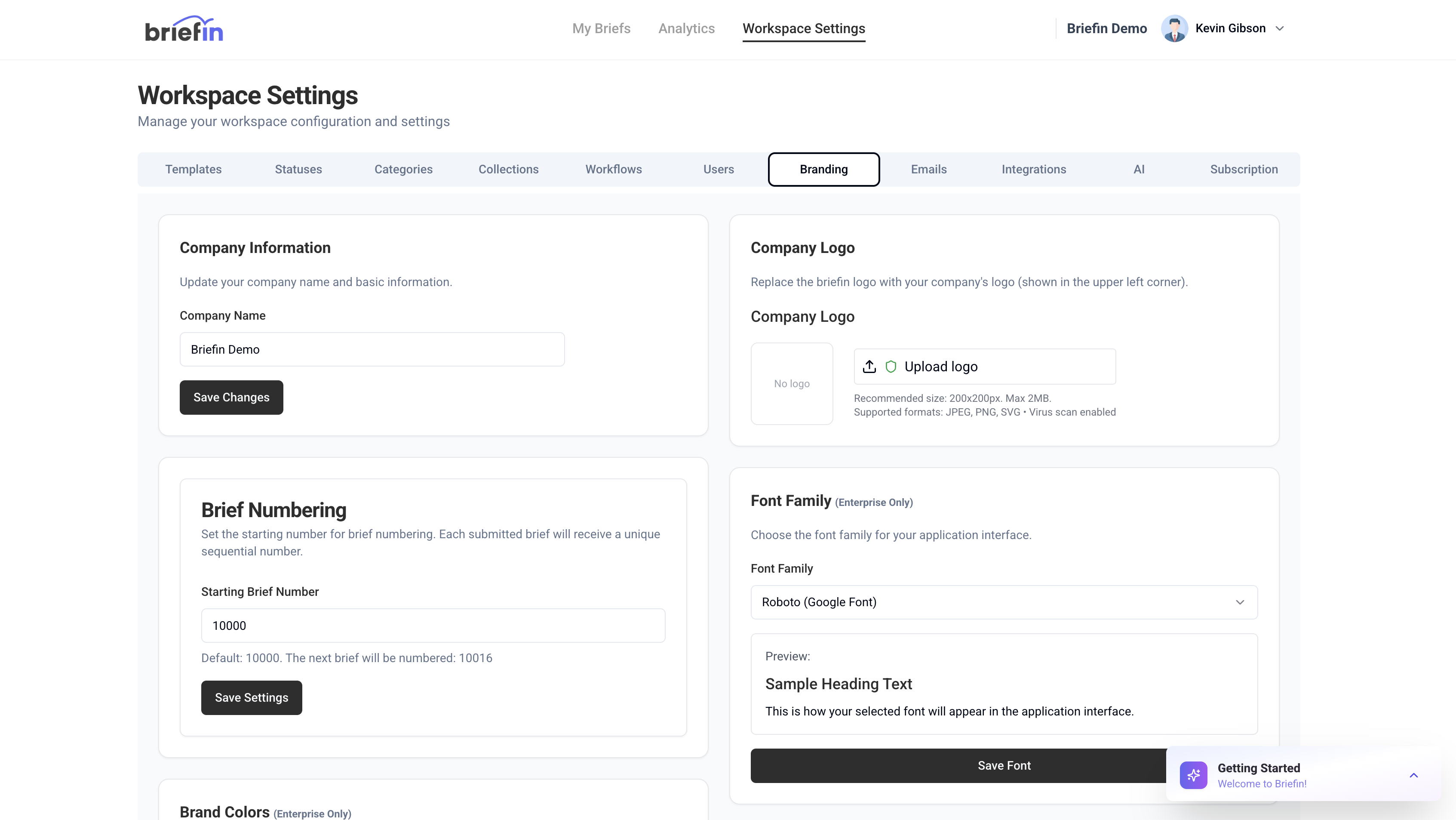Click the Save Font button
Image resolution: width=1456 pixels, height=820 pixels.
coord(955,765)
